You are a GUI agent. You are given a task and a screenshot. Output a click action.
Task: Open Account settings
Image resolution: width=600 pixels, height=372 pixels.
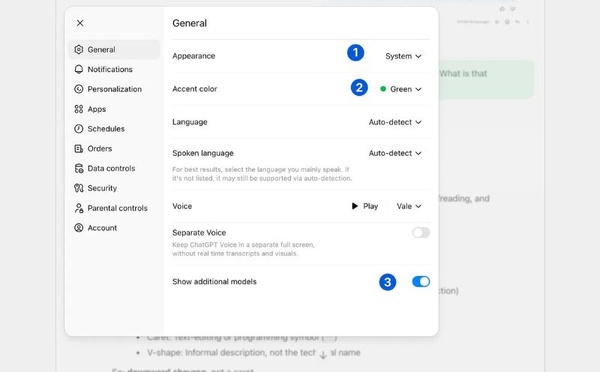[x=114, y=228]
